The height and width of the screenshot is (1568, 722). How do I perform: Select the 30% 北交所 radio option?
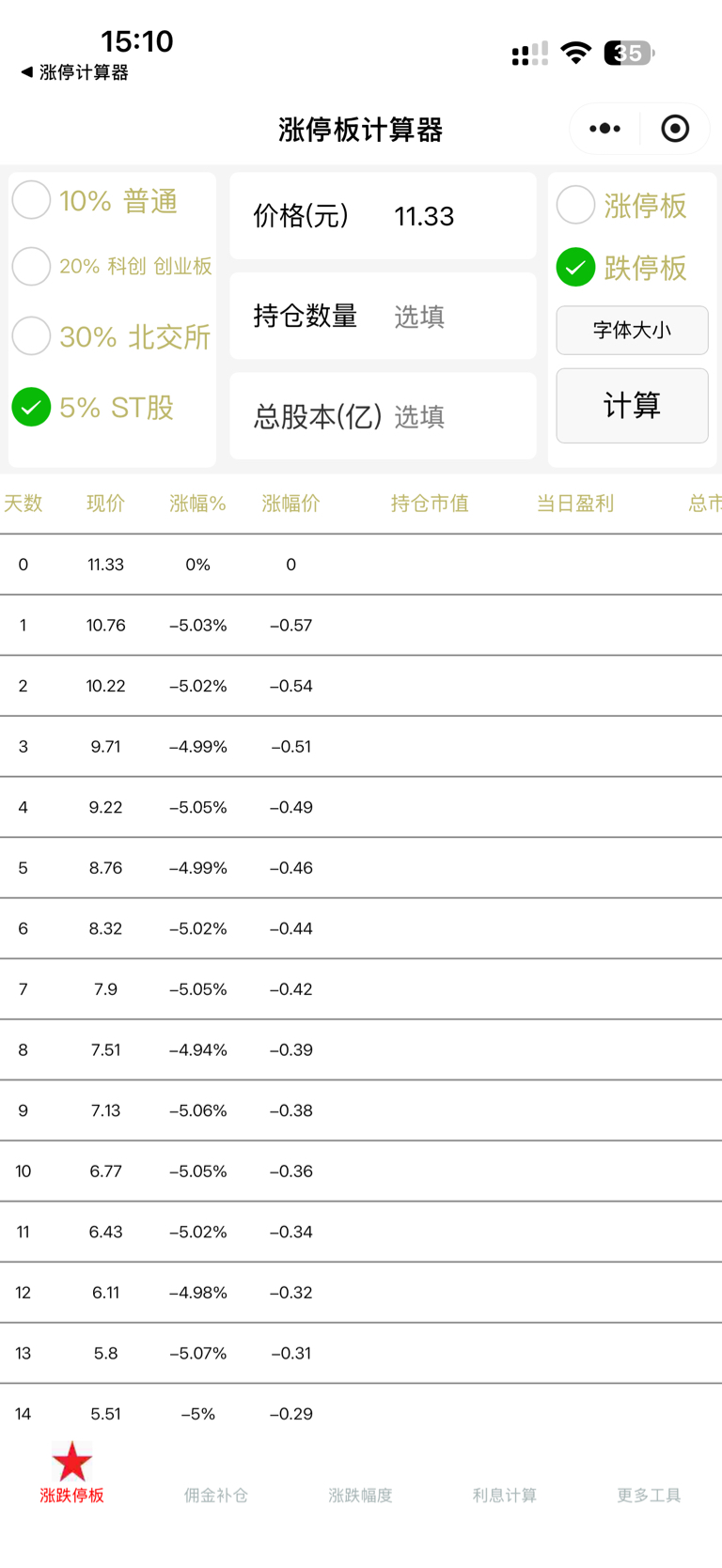[x=32, y=335]
